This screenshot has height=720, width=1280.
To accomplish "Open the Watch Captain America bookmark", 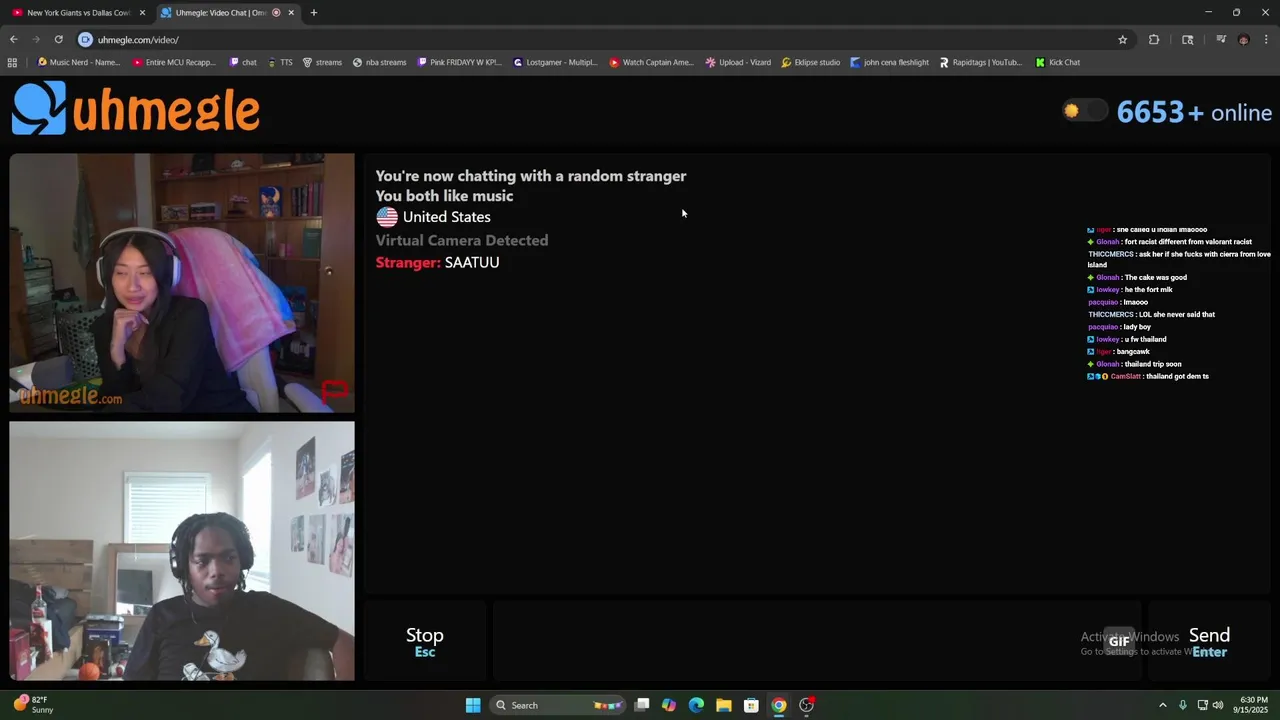I will [651, 62].
